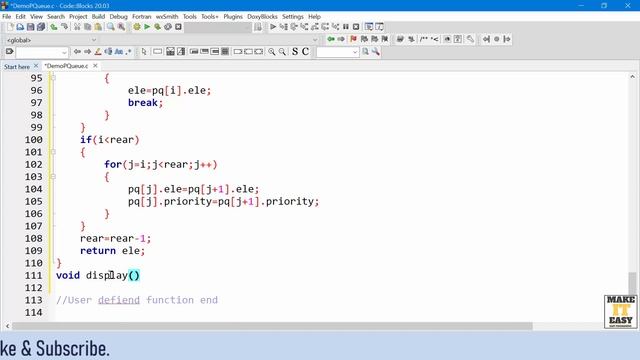Viewport: 640px width, 360px height.
Task: Click the 'break;' statement
Action: 145,103
